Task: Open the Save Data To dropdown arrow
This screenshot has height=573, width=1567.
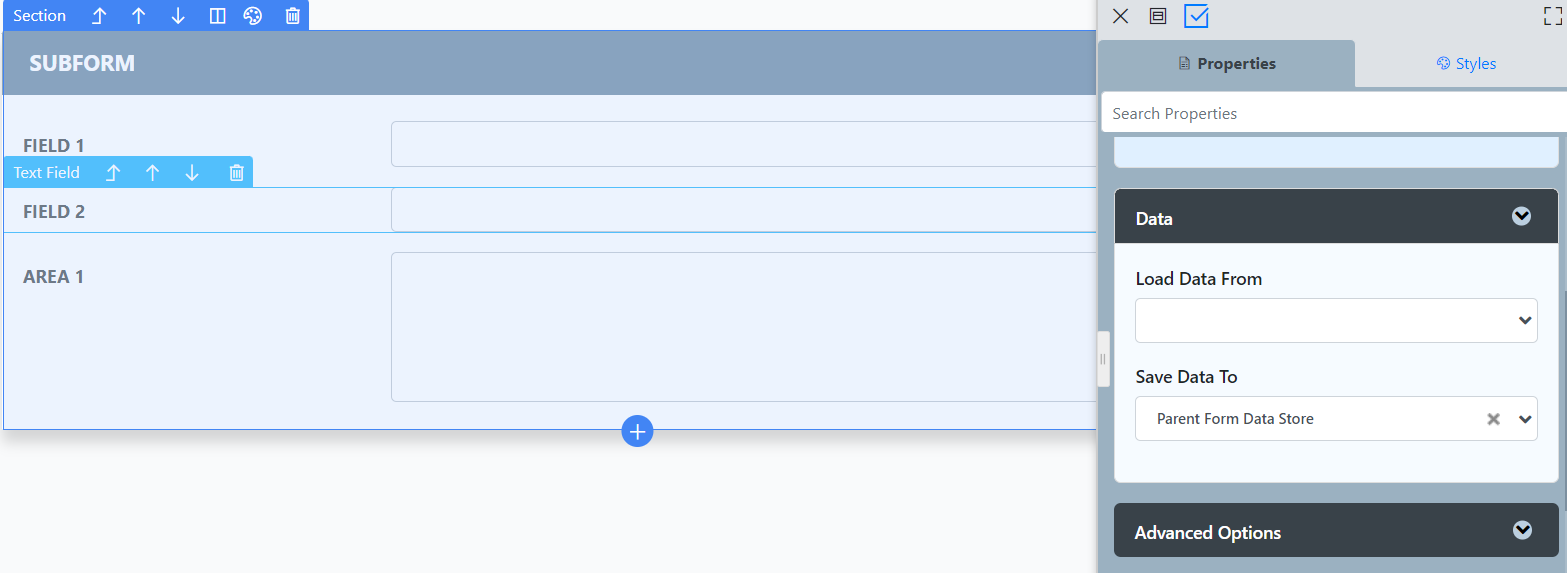Action: pyautogui.click(x=1525, y=419)
